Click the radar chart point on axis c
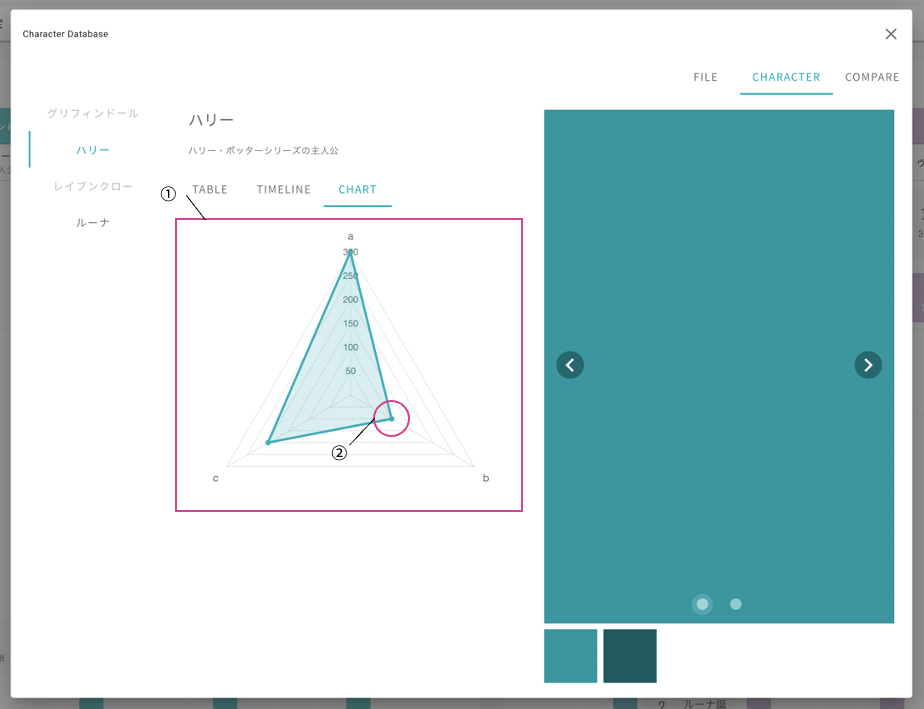The image size is (924, 709). point(268,442)
